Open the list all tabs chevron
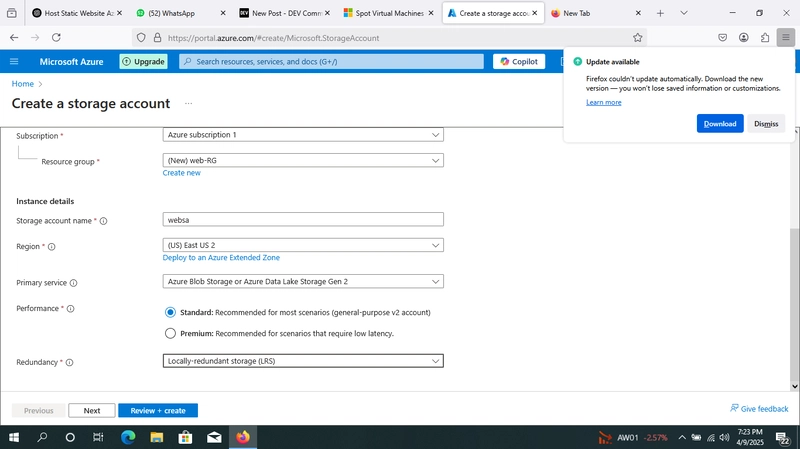 684,13
